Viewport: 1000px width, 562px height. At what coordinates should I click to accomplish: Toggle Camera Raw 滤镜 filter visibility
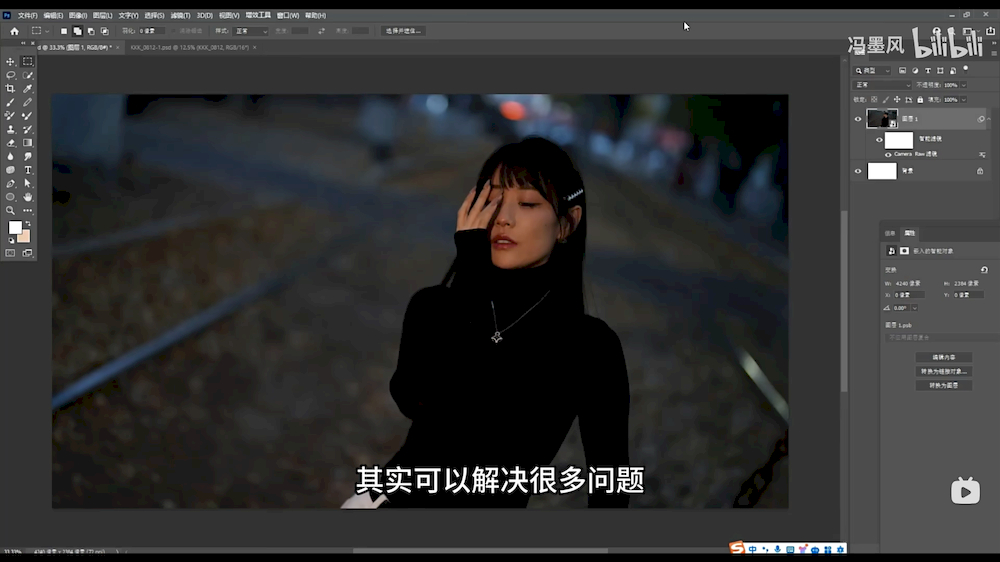(x=888, y=154)
